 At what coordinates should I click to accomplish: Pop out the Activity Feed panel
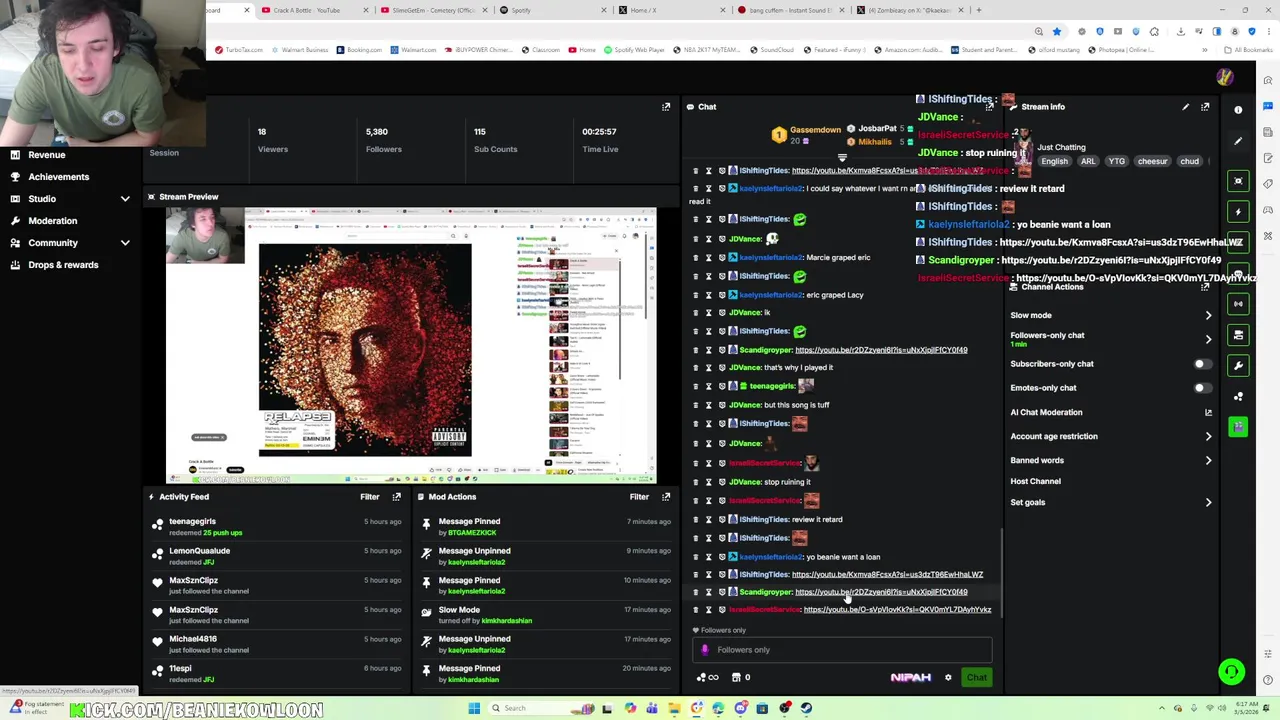coord(397,497)
